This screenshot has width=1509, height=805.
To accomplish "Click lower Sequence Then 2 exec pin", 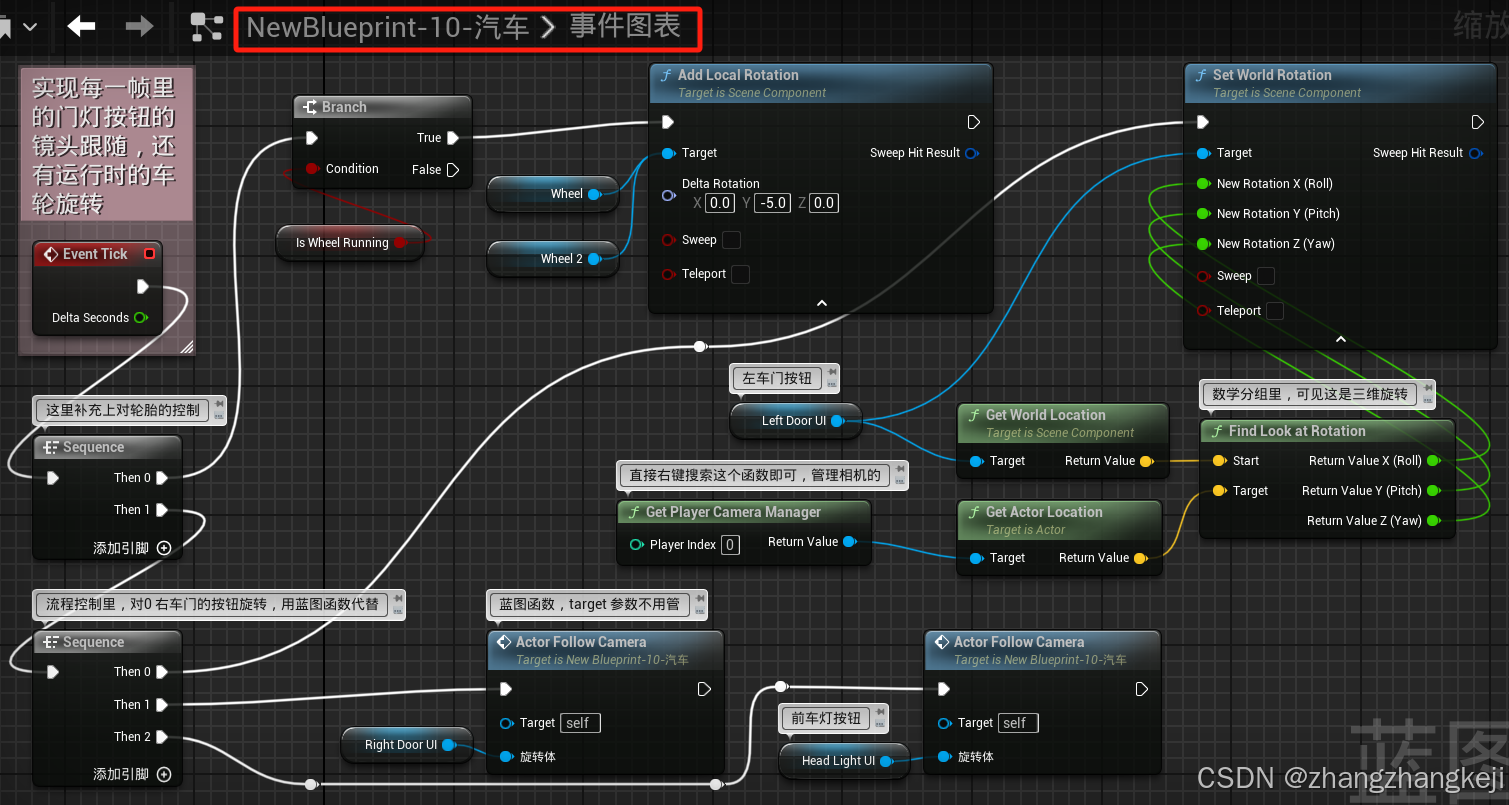I will [162, 737].
